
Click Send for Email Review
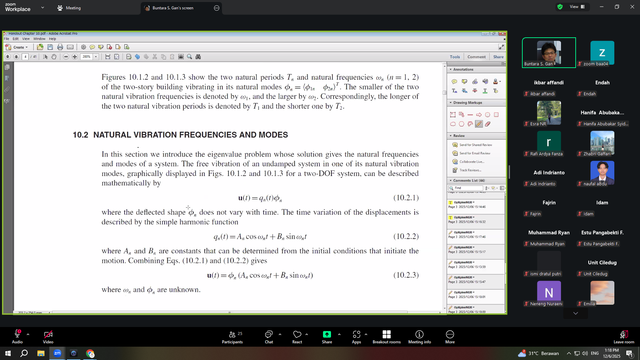471,153
